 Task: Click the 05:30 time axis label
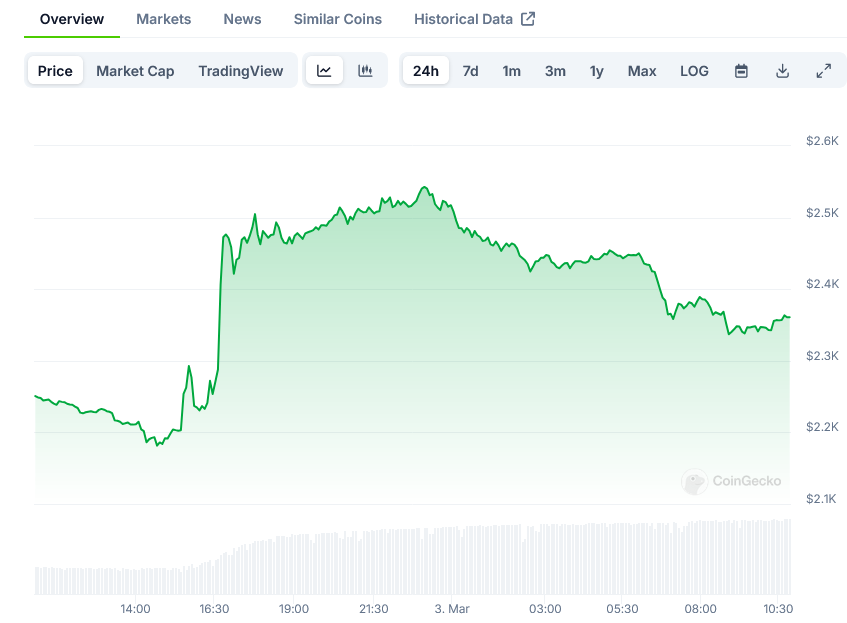coord(622,609)
